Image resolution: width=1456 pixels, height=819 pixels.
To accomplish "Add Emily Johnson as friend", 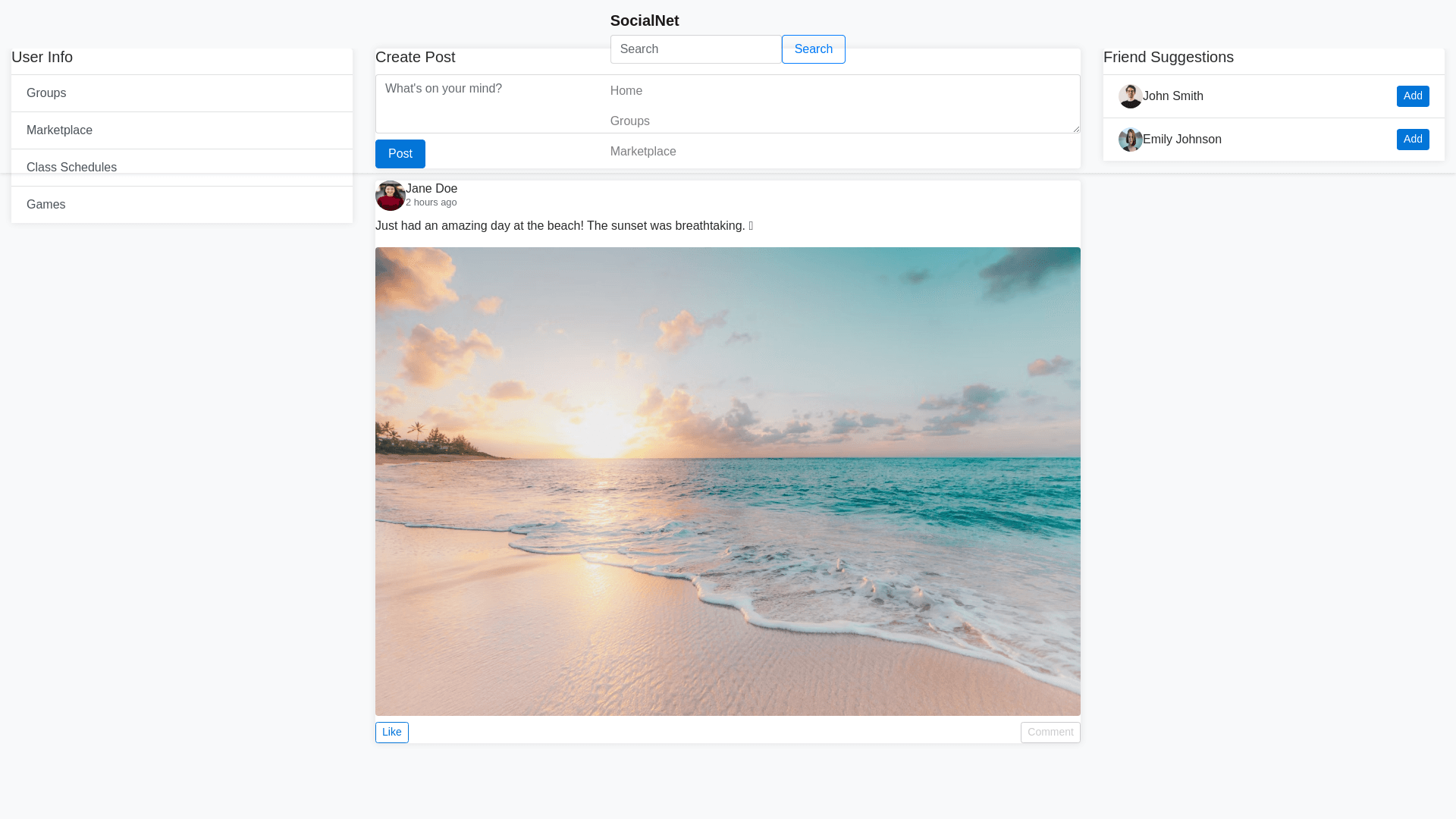I will pos(1412,140).
